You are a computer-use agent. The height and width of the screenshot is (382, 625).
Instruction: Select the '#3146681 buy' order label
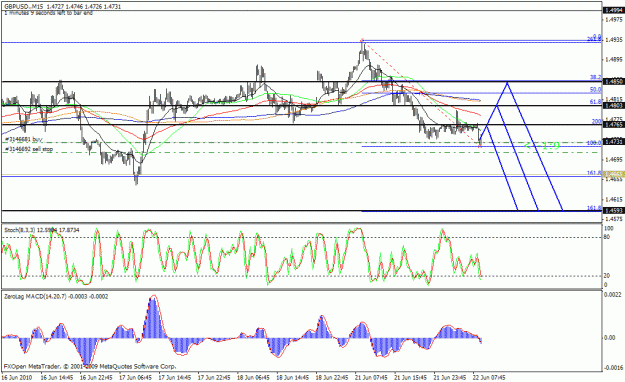tap(24, 140)
